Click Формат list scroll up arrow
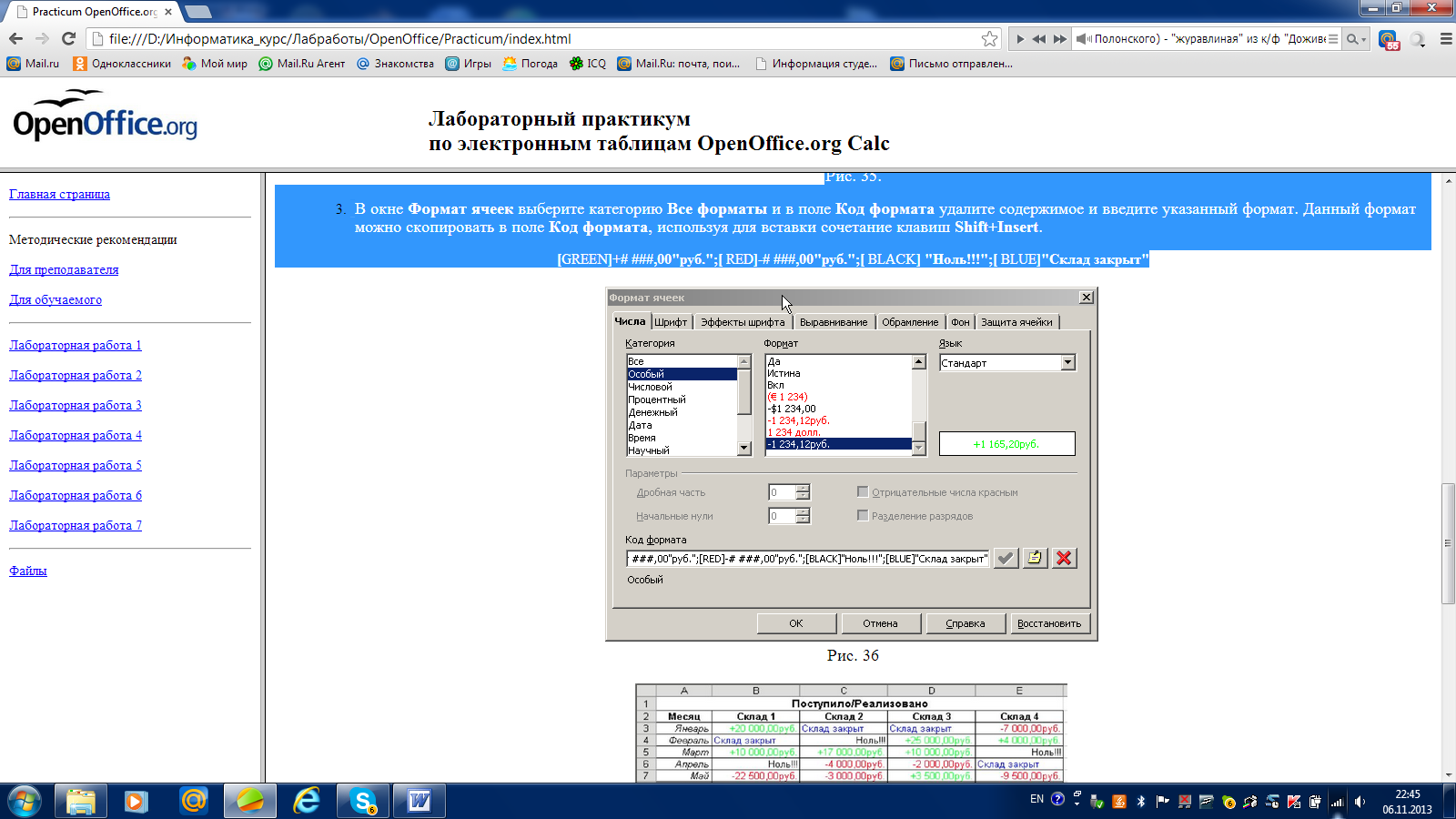Image resolution: width=1456 pixels, height=819 pixels. tap(919, 362)
